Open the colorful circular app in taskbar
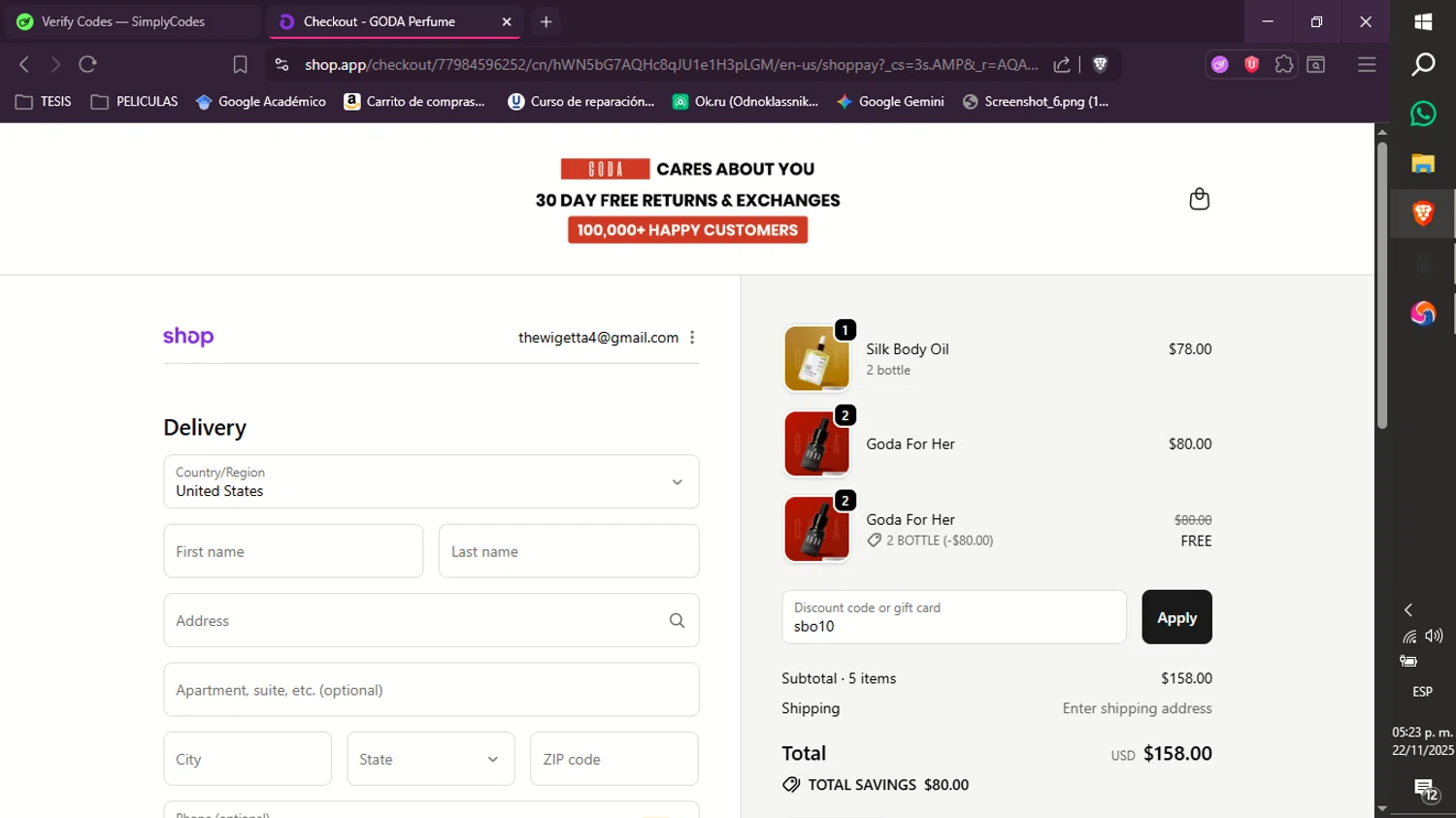Screen dimensions: 1456x818 pos(1423,312)
